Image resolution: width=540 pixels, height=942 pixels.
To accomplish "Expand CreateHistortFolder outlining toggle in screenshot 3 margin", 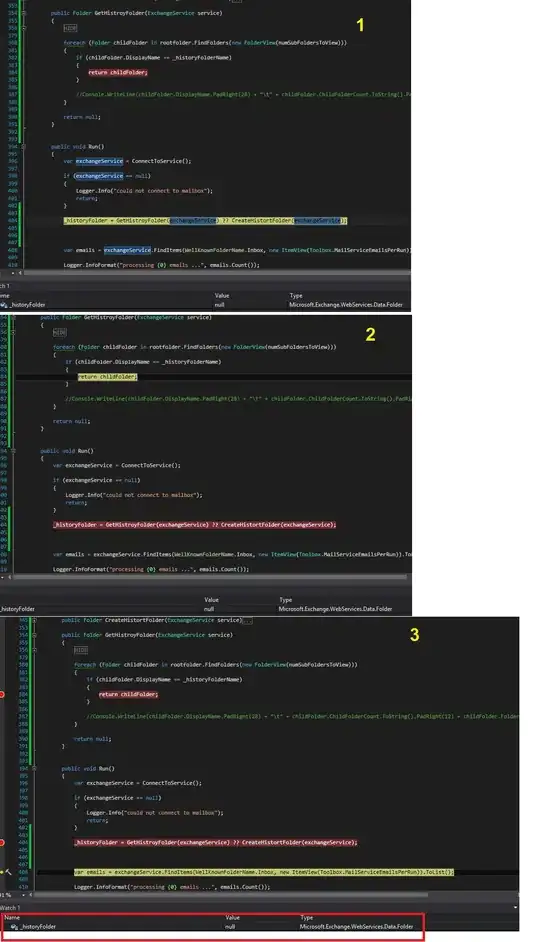I will [x=34, y=620].
